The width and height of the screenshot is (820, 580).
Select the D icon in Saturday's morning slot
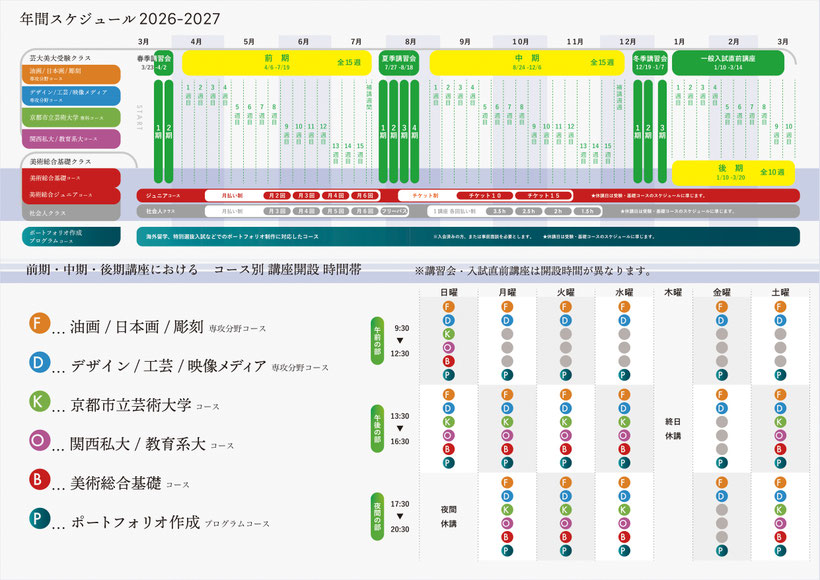pos(780,321)
